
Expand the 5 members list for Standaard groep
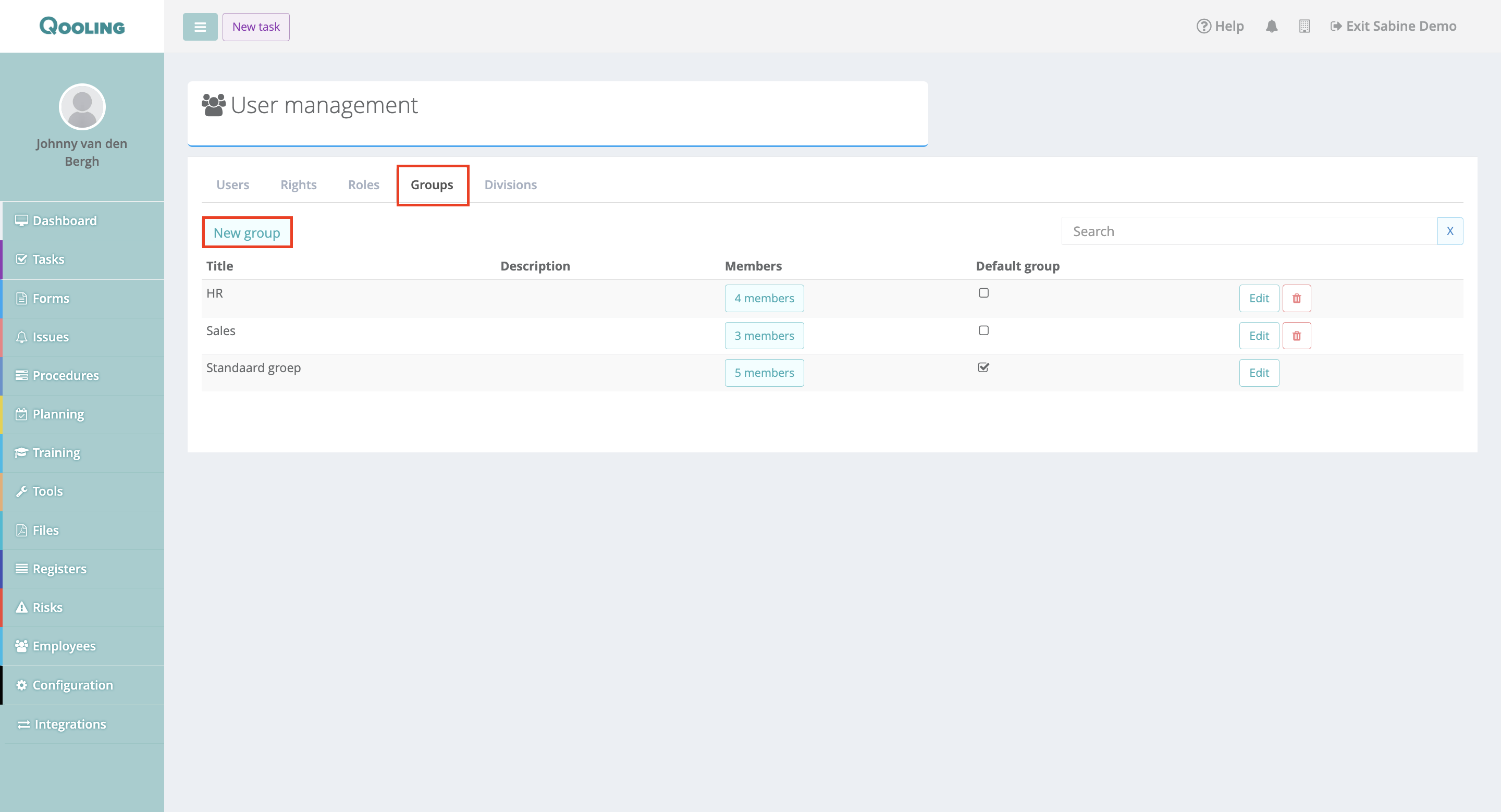pyautogui.click(x=764, y=373)
